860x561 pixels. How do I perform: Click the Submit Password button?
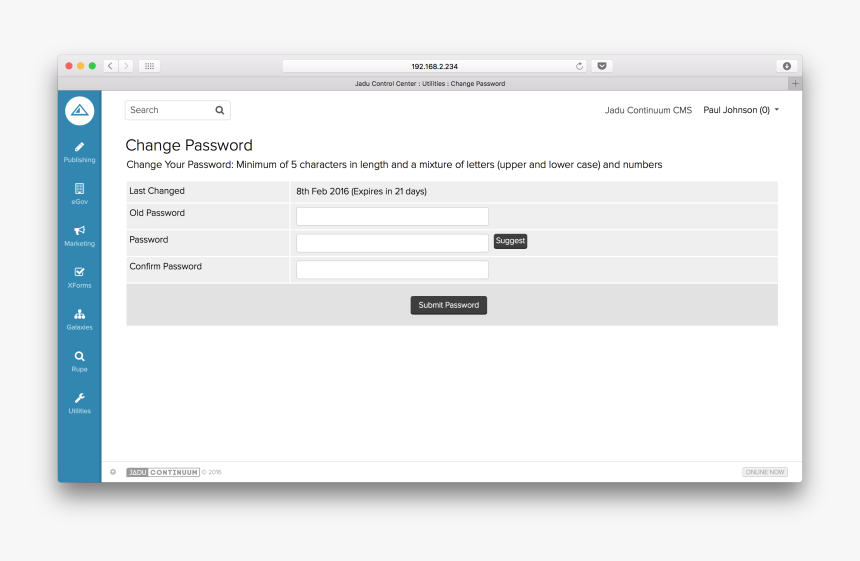pos(449,305)
